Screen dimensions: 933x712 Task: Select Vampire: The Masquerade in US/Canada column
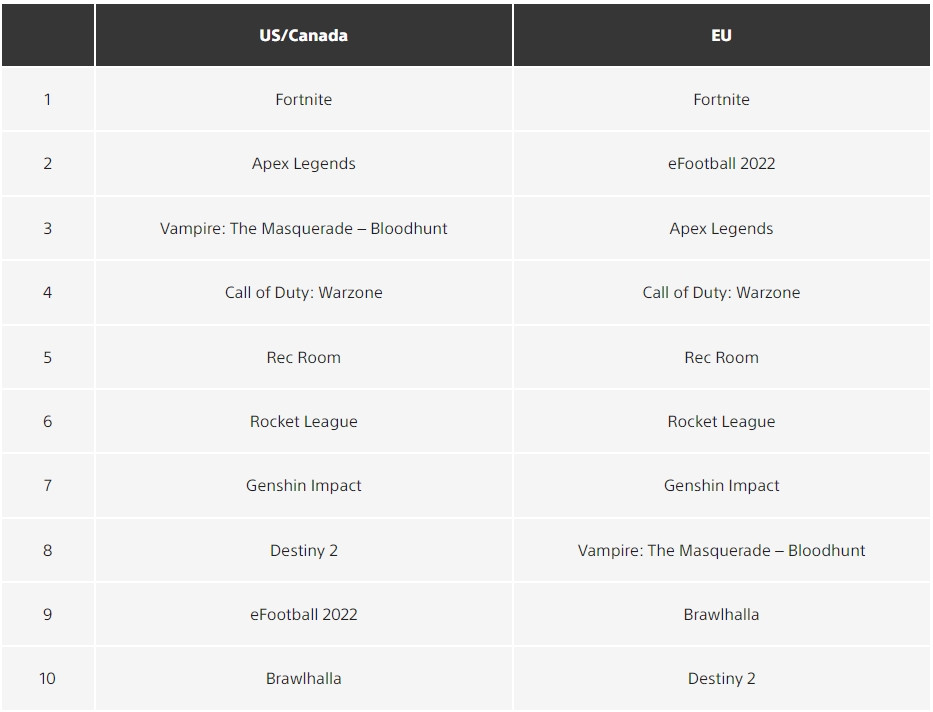303,228
